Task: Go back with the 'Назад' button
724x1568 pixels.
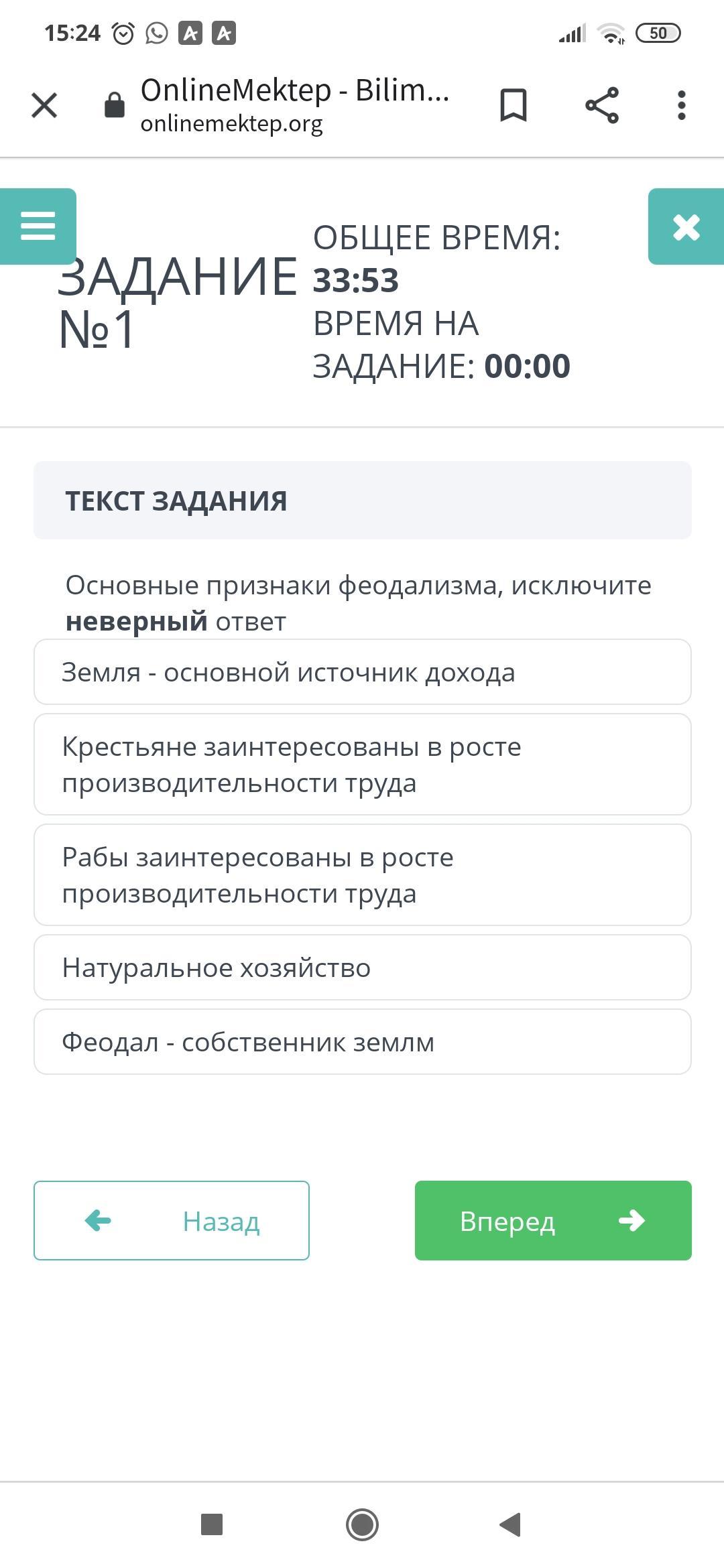Action: click(172, 1221)
